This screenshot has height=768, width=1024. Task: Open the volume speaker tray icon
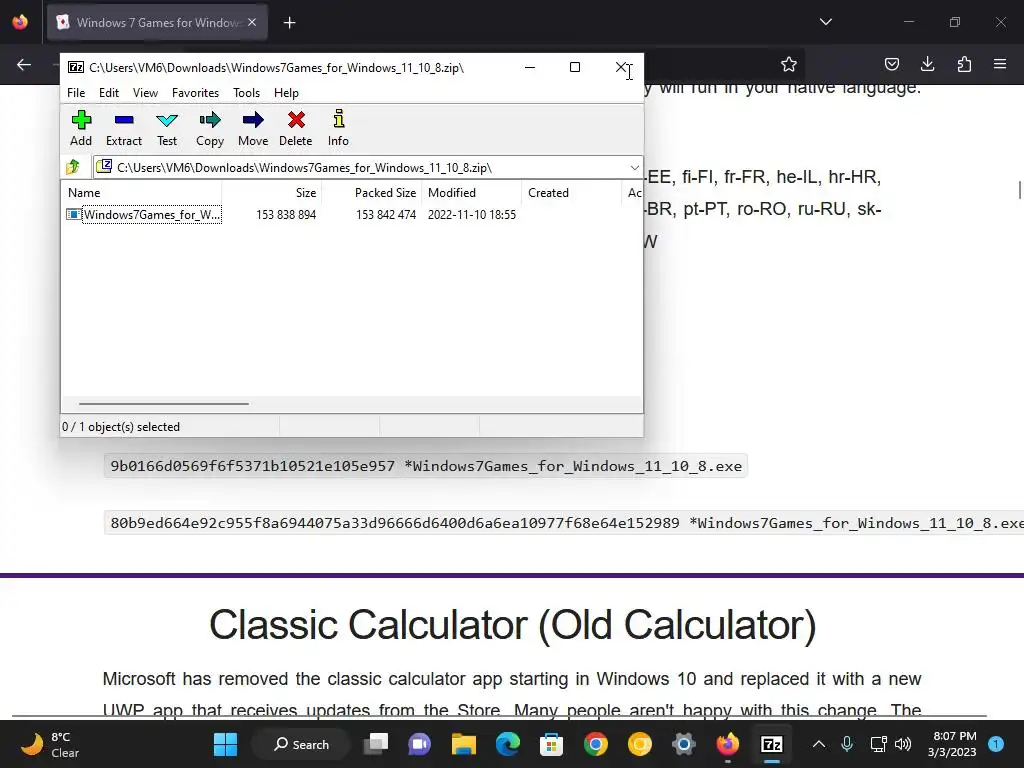click(903, 744)
